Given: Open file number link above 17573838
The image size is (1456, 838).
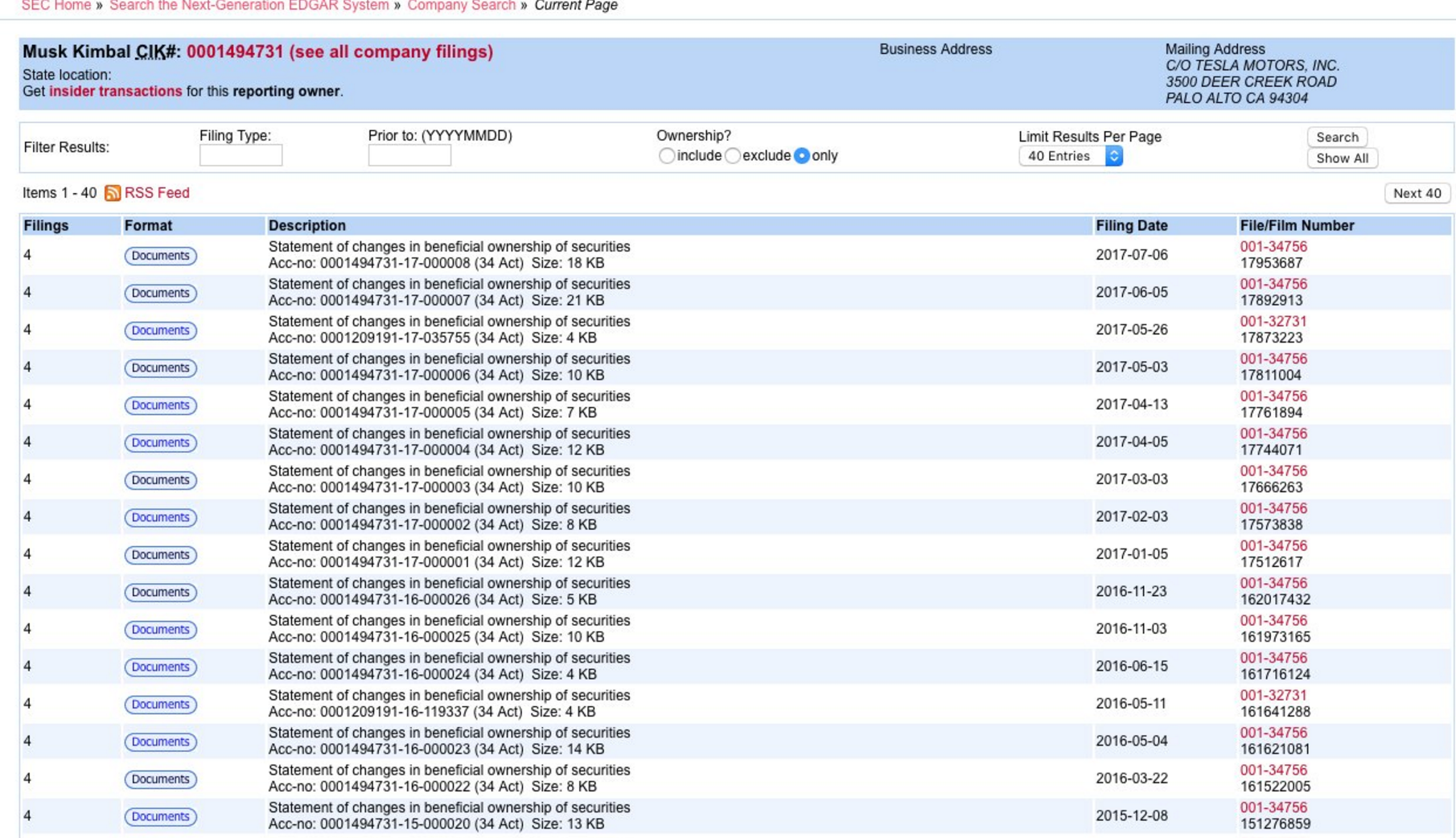Looking at the screenshot, I should [x=1273, y=509].
